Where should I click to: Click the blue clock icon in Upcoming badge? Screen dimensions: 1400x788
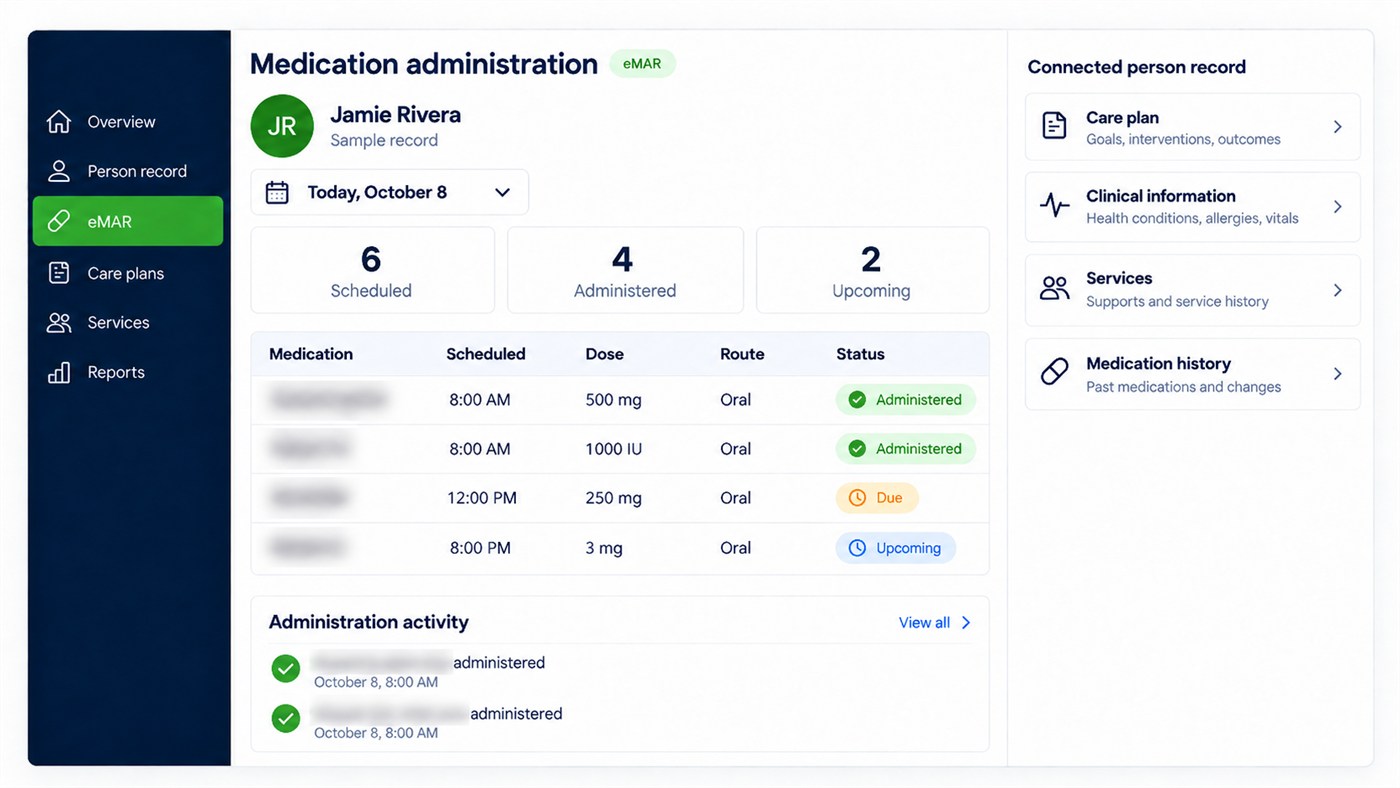pyautogui.click(x=857, y=548)
